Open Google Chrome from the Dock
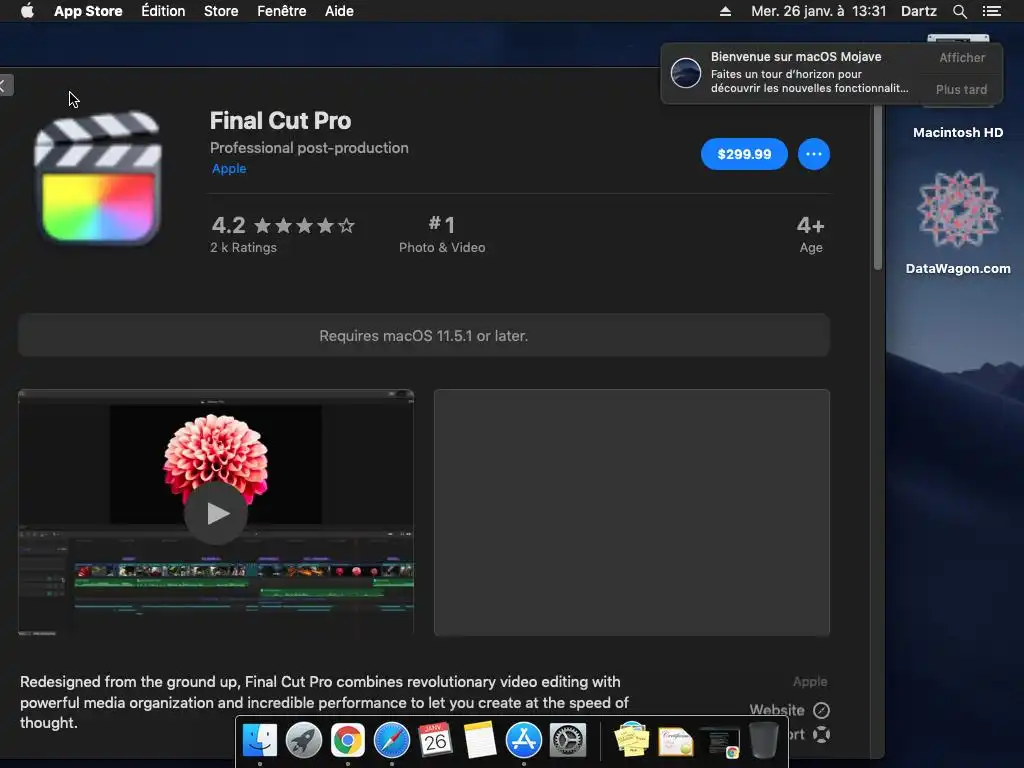Viewport: 1024px width, 768px height. pyautogui.click(x=347, y=740)
